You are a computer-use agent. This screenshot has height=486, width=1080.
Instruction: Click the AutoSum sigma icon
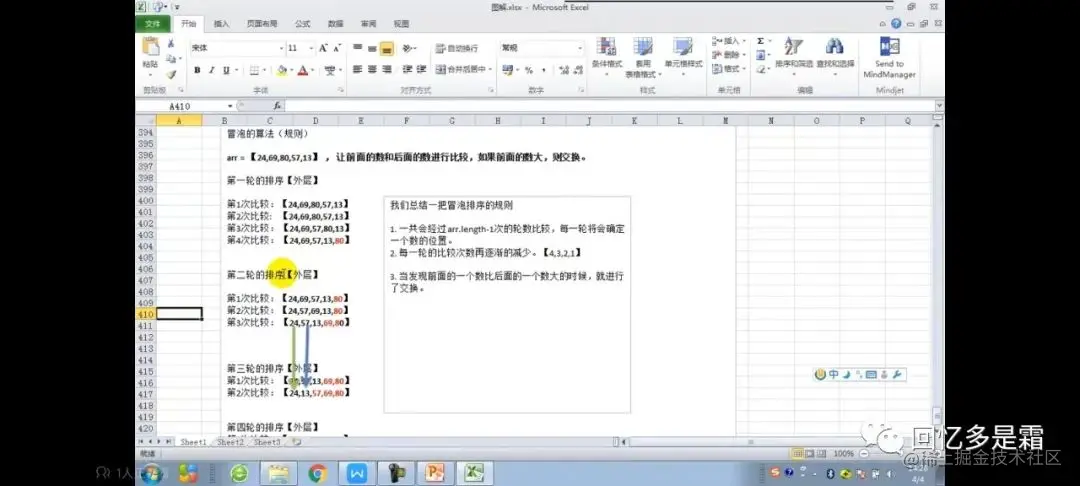(760, 41)
